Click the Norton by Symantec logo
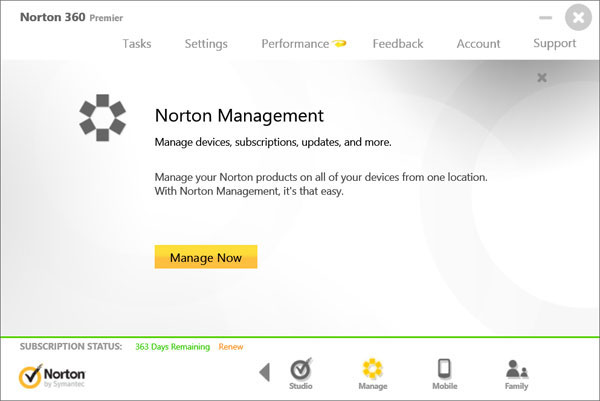This screenshot has height=401, width=600. pyautogui.click(x=52, y=376)
